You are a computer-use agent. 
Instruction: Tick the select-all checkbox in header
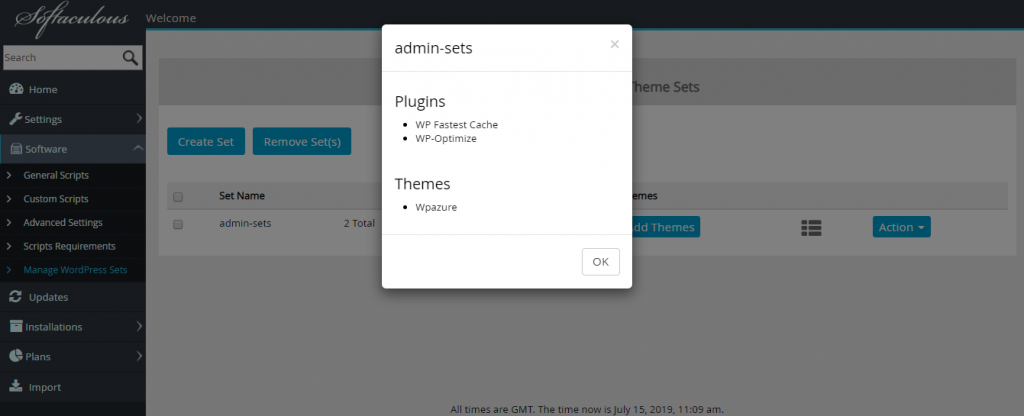(x=178, y=197)
